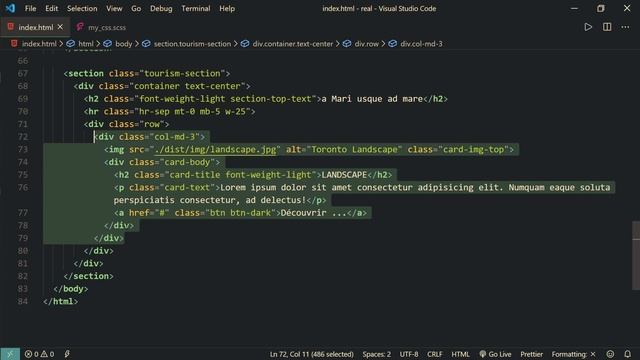Open the Selection menu
This screenshot has height=360, width=640.
click(x=82, y=9)
